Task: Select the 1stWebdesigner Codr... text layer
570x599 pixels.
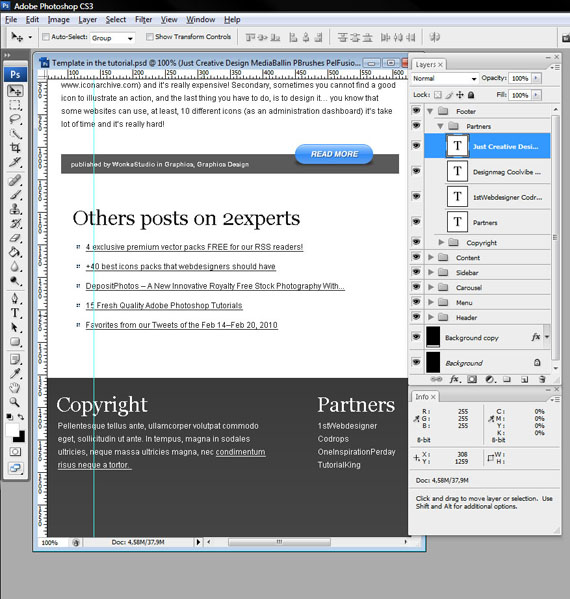Action: pyautogui.click(x=487, y=196)
